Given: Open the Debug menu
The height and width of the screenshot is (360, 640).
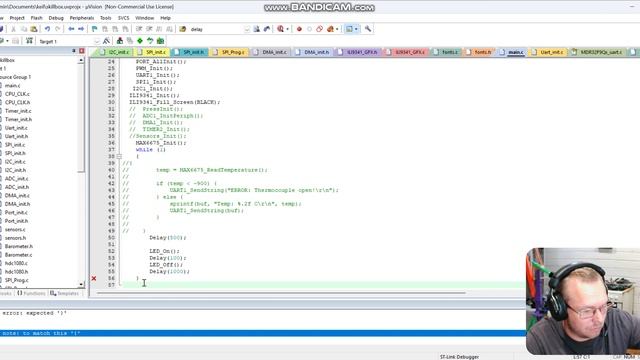Looking at the screenshot, I should coord(56,18).
